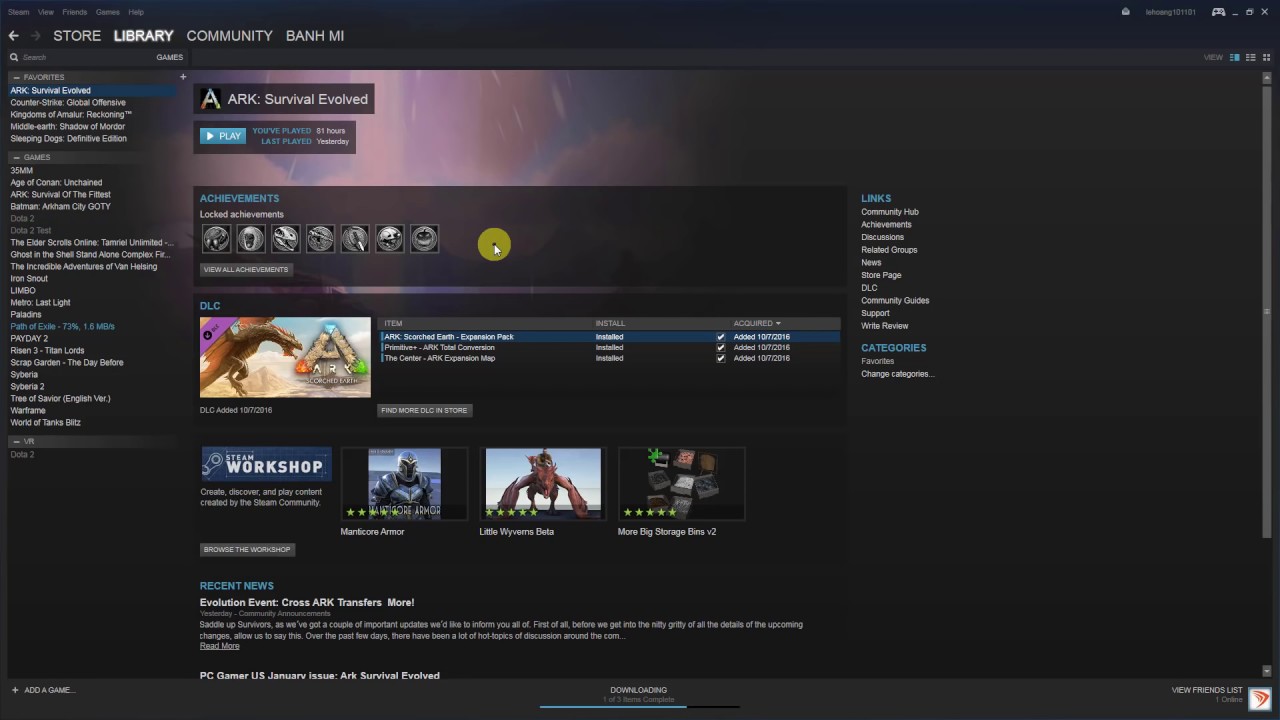1280x720 pixels.
Task: Collapse the Favorites category
Action: pyautogui.click(x=16, y=77)
